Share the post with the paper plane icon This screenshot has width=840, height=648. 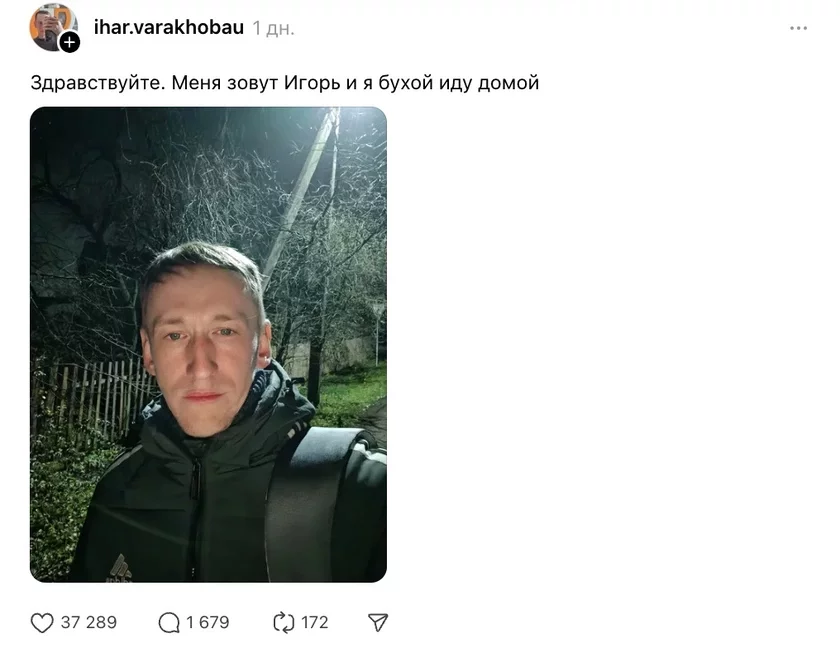click(378, 622)
